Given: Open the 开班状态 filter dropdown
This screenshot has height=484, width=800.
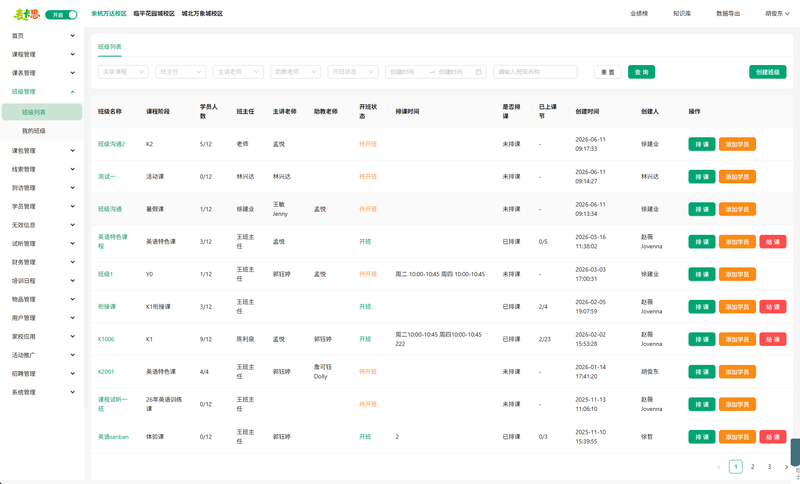Looking at the screenshot, I should (353, 72).
